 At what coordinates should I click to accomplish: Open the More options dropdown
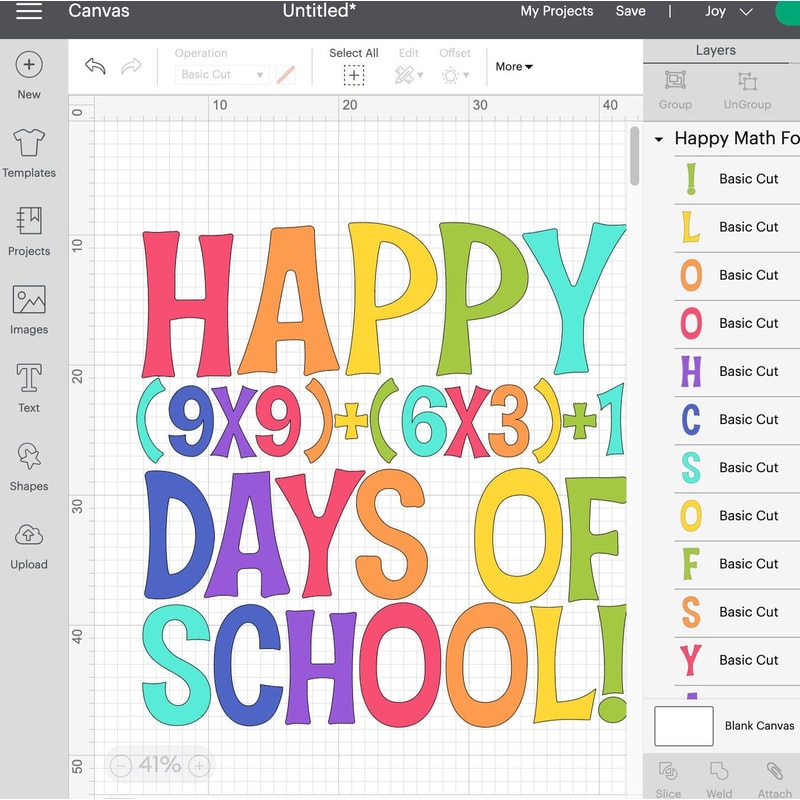pos(513,67)
